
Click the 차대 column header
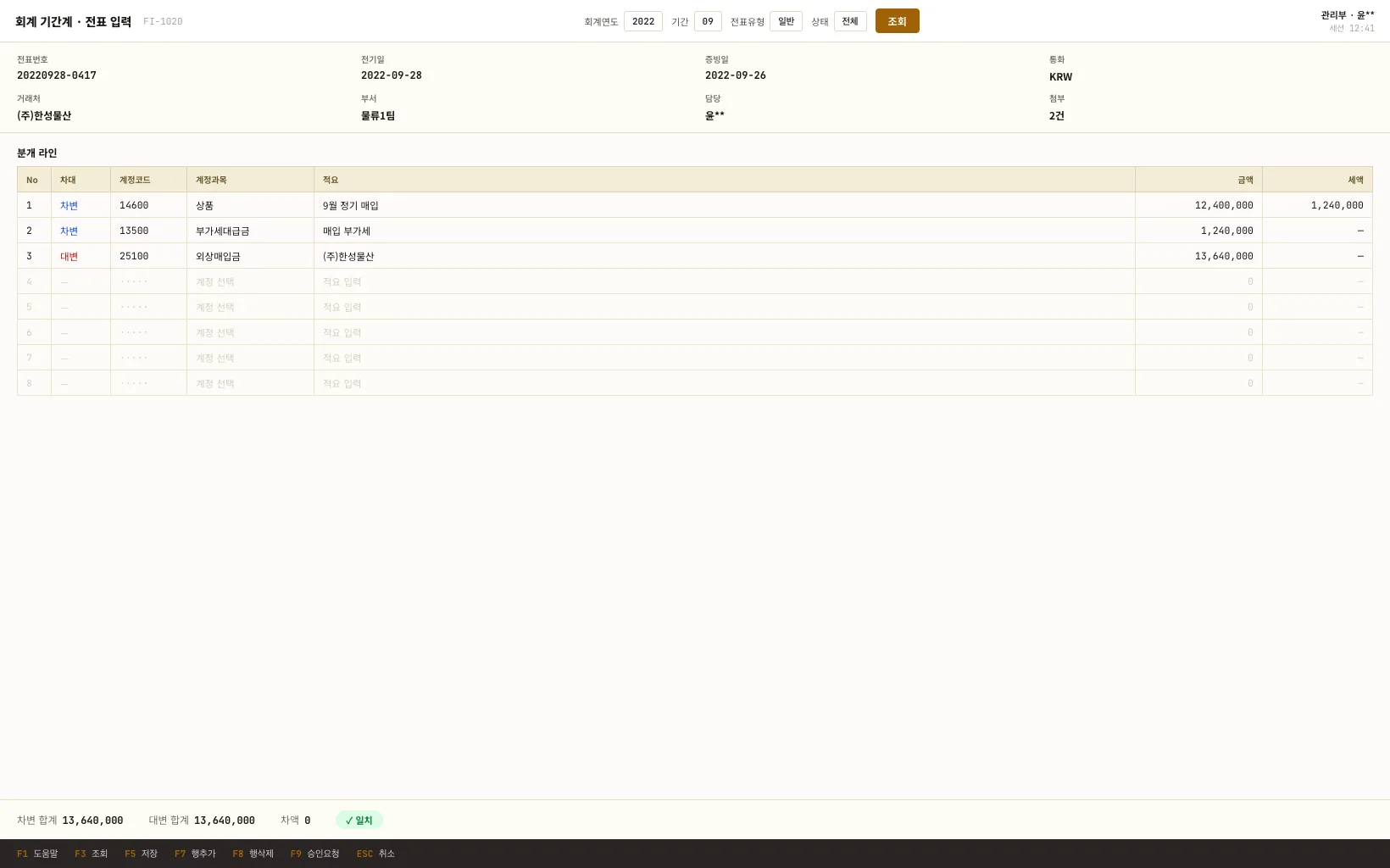(81, 180)
